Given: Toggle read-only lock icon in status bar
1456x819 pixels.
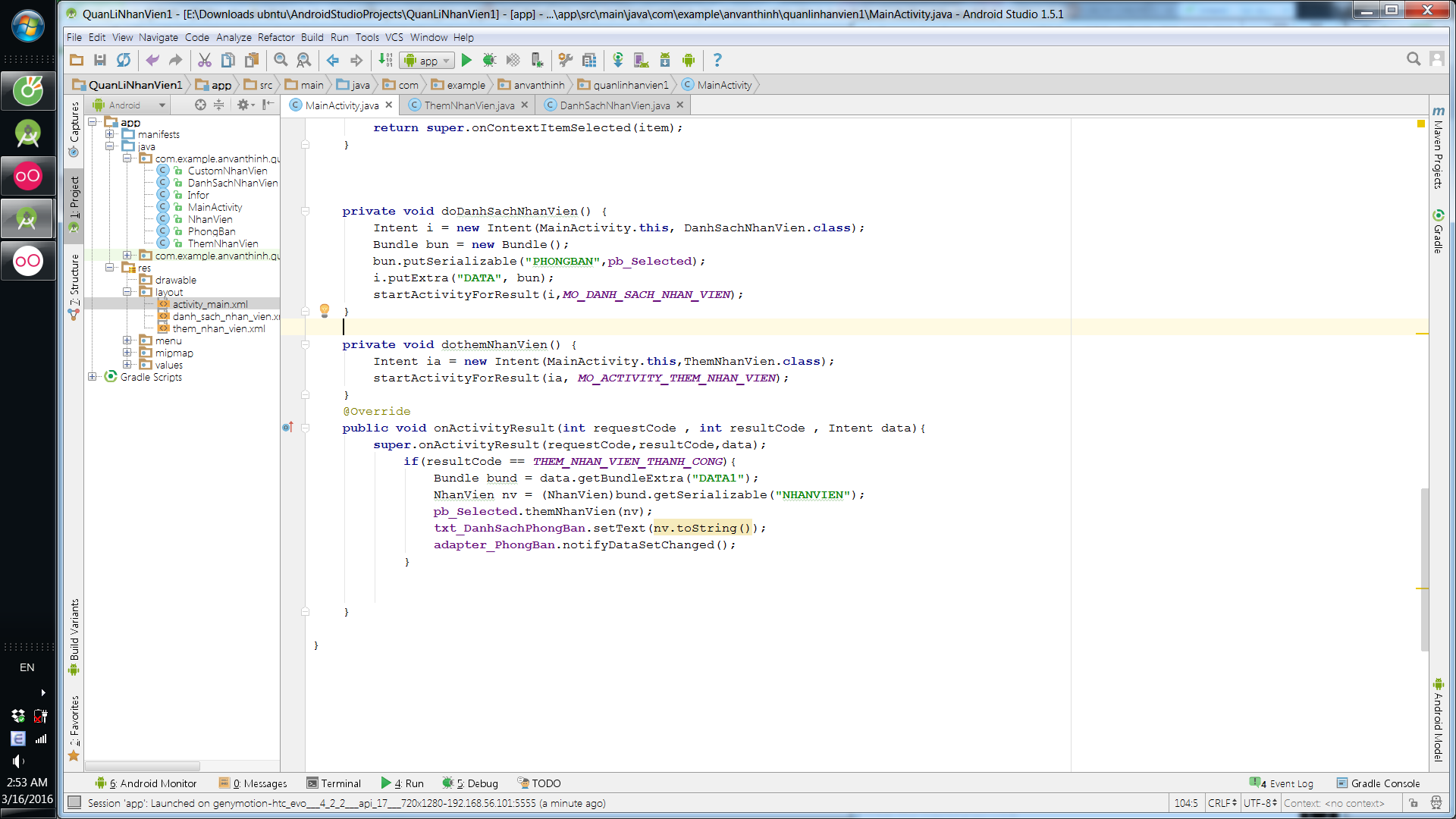Looking at the screenshot, I should 1414,802.
